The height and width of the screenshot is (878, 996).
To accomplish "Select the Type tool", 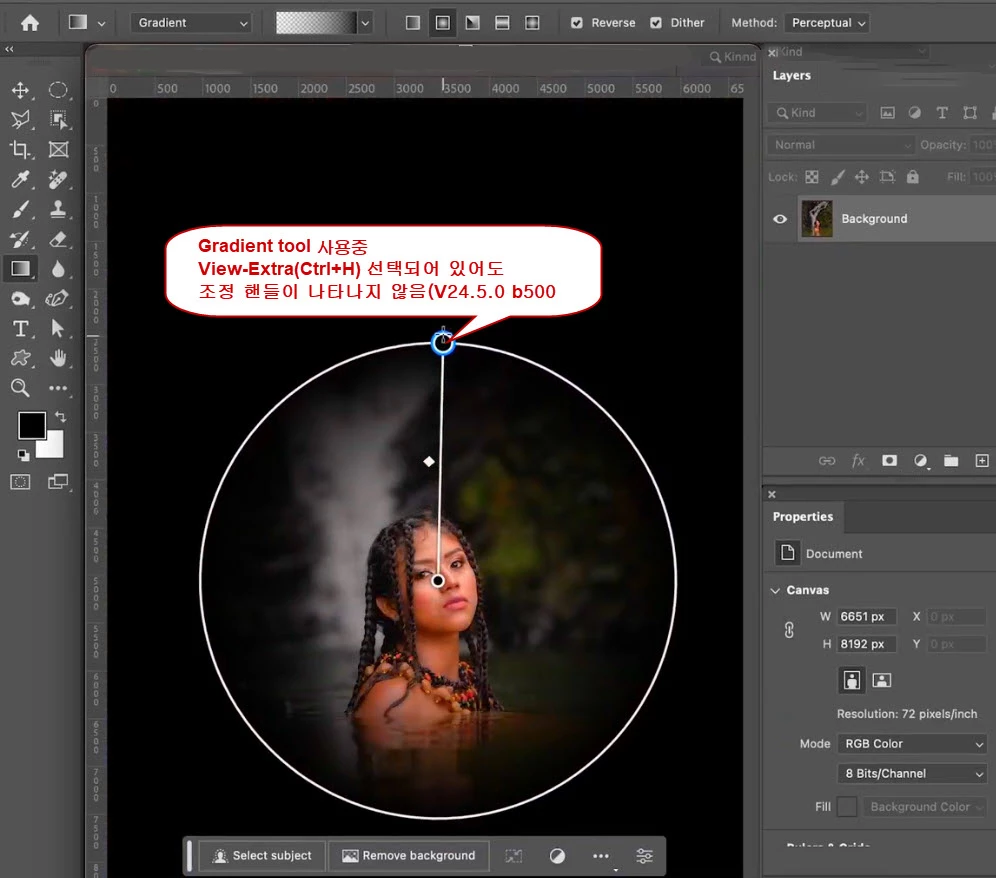I will coord(20,328).
